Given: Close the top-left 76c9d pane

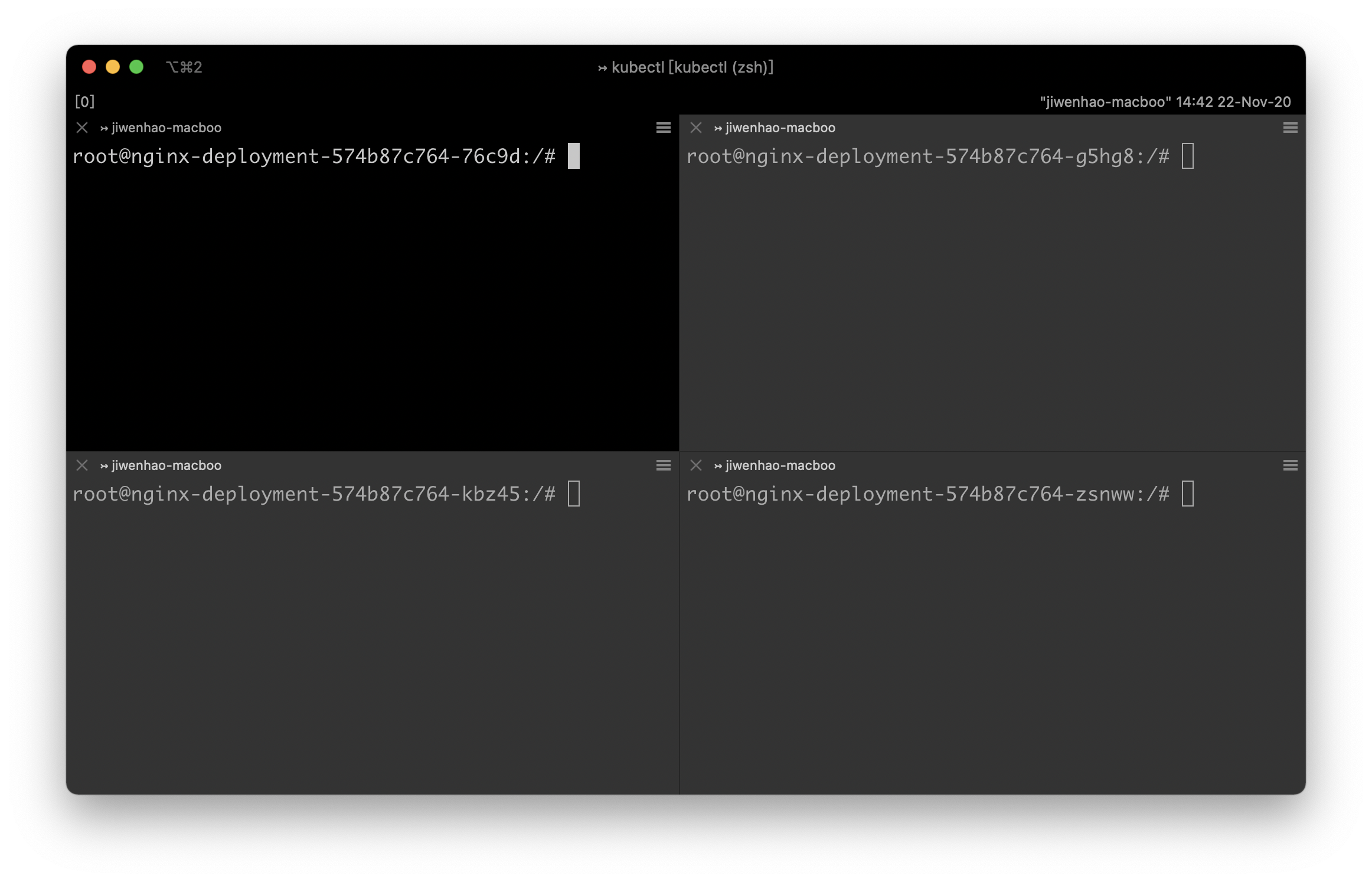Looking at the screenshot, I should [82, 128].
